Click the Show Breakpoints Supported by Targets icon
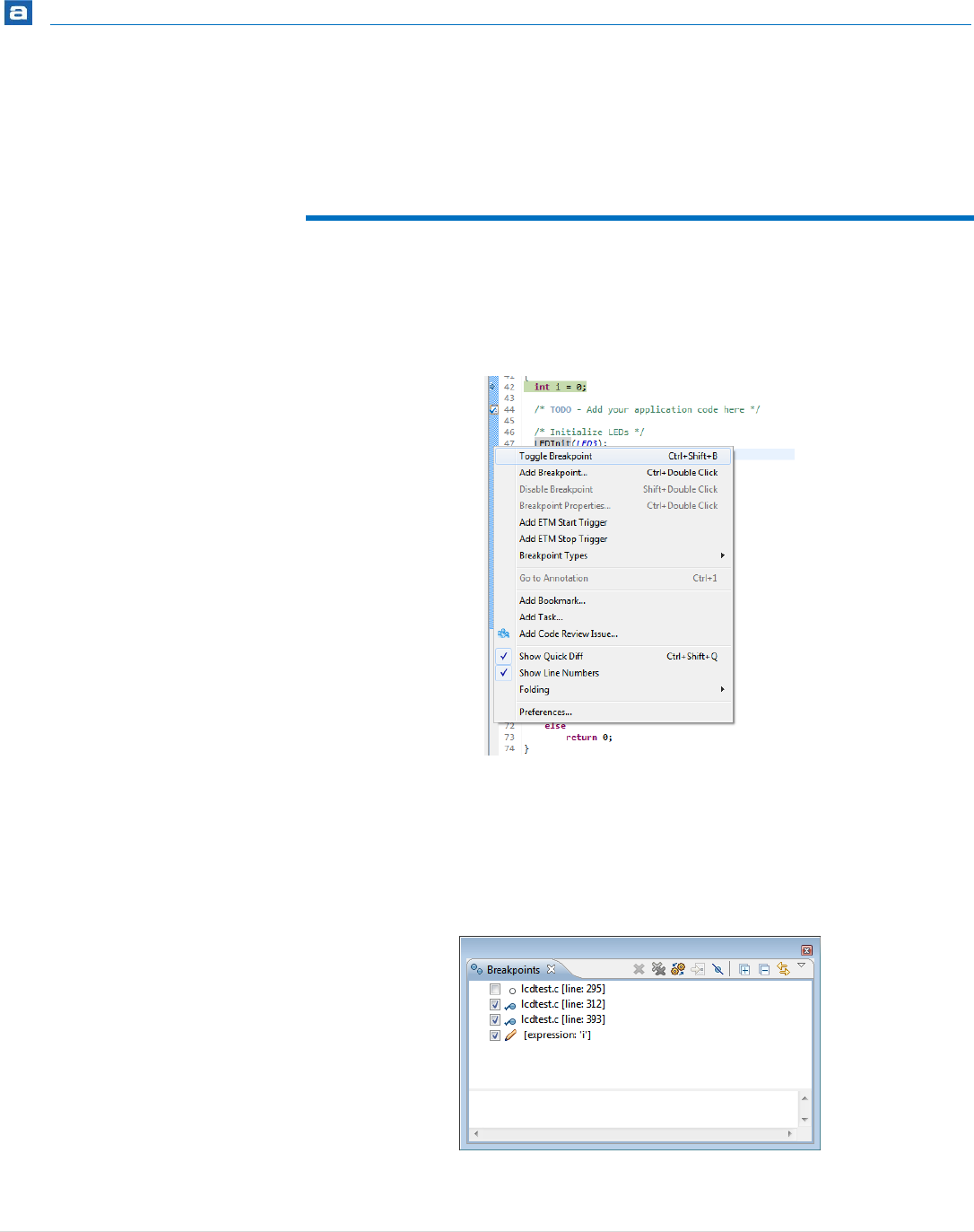This screenshot has height=1232, width=974. [678, 969]
